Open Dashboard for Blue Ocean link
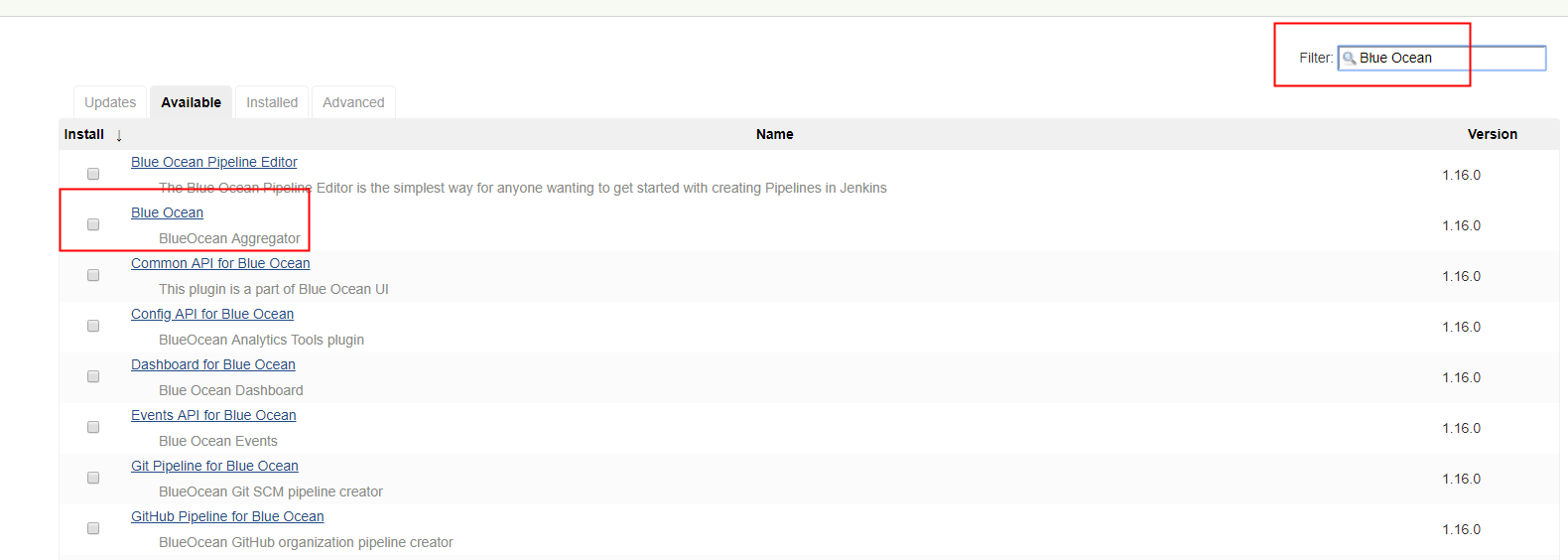This screenshot has width=1568, height=560. click(x=213, y=364)
